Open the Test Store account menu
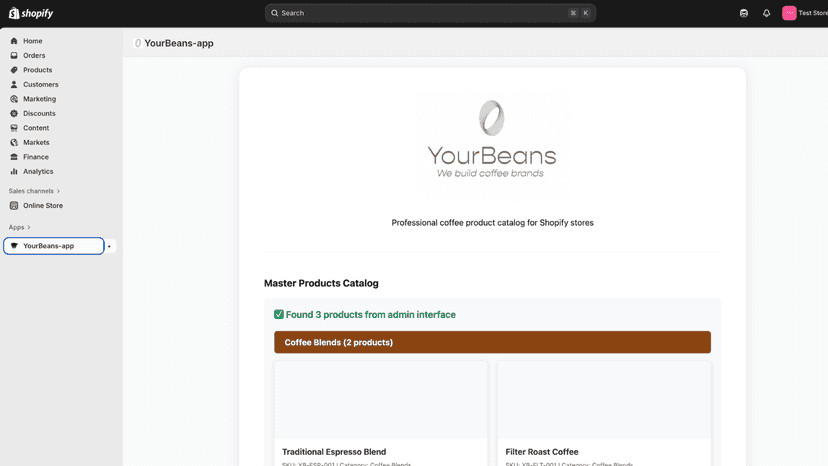Screen dimensions: 828x466 click(x=805, y=13)
